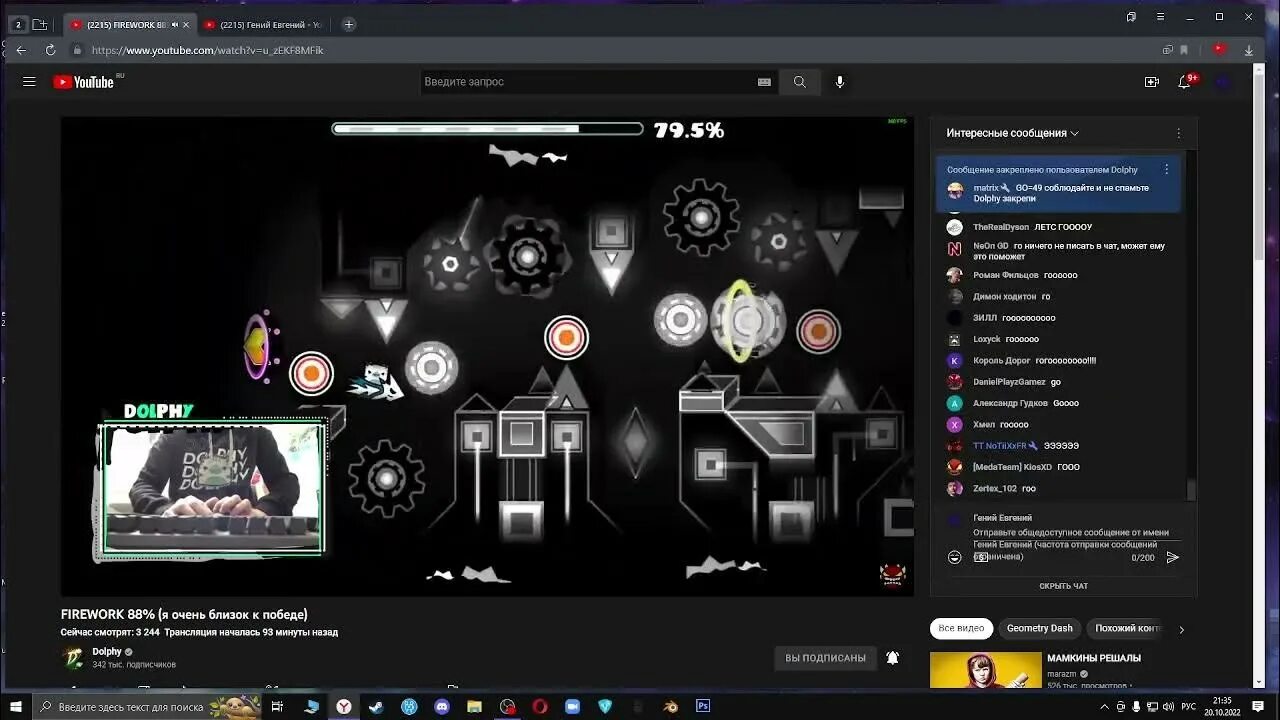Click the Windows taskbar search box

146,706
